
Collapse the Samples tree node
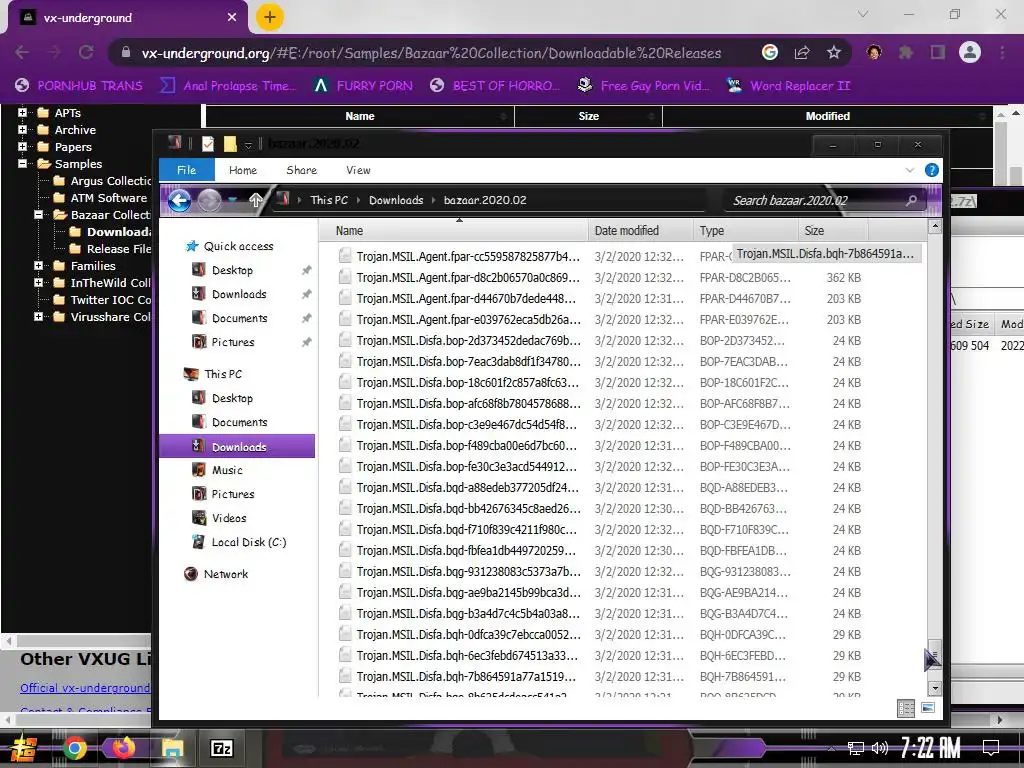22,163
